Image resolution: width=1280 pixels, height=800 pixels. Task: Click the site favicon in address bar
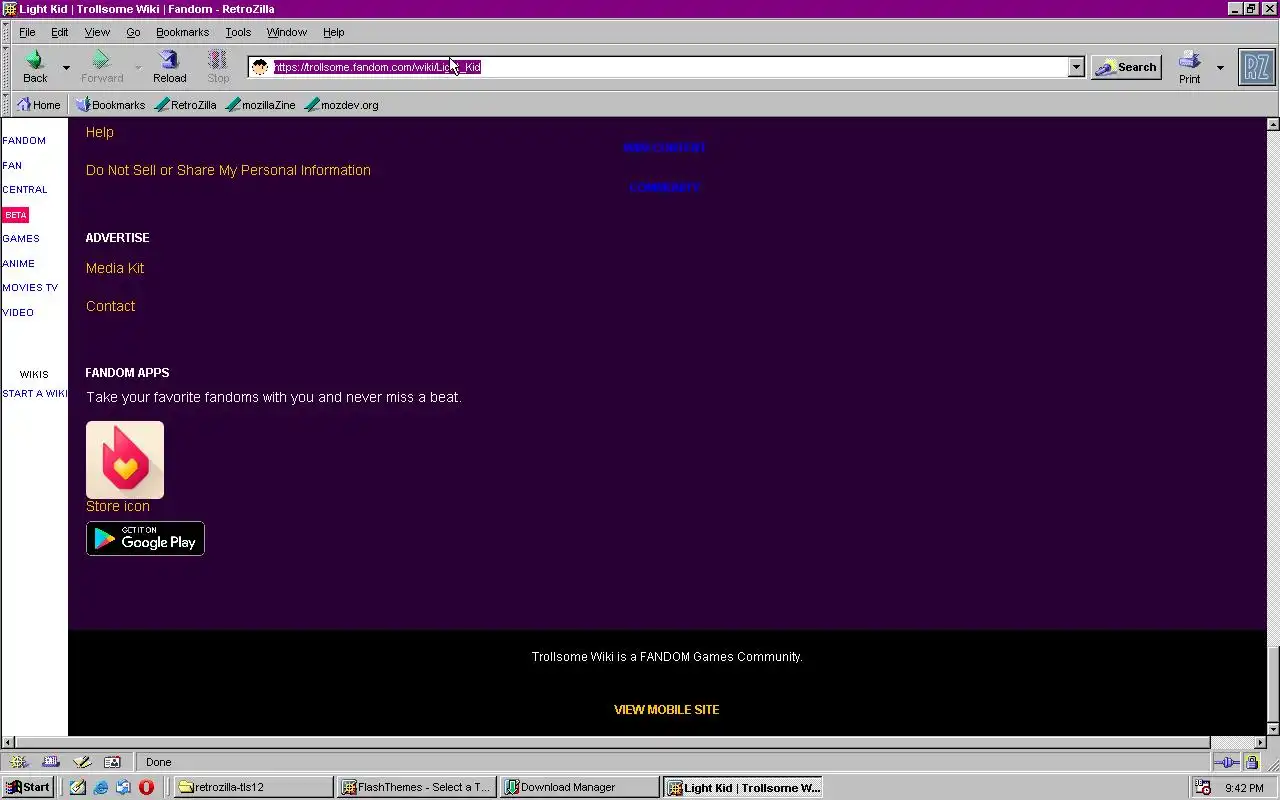[x=260, y=67]
